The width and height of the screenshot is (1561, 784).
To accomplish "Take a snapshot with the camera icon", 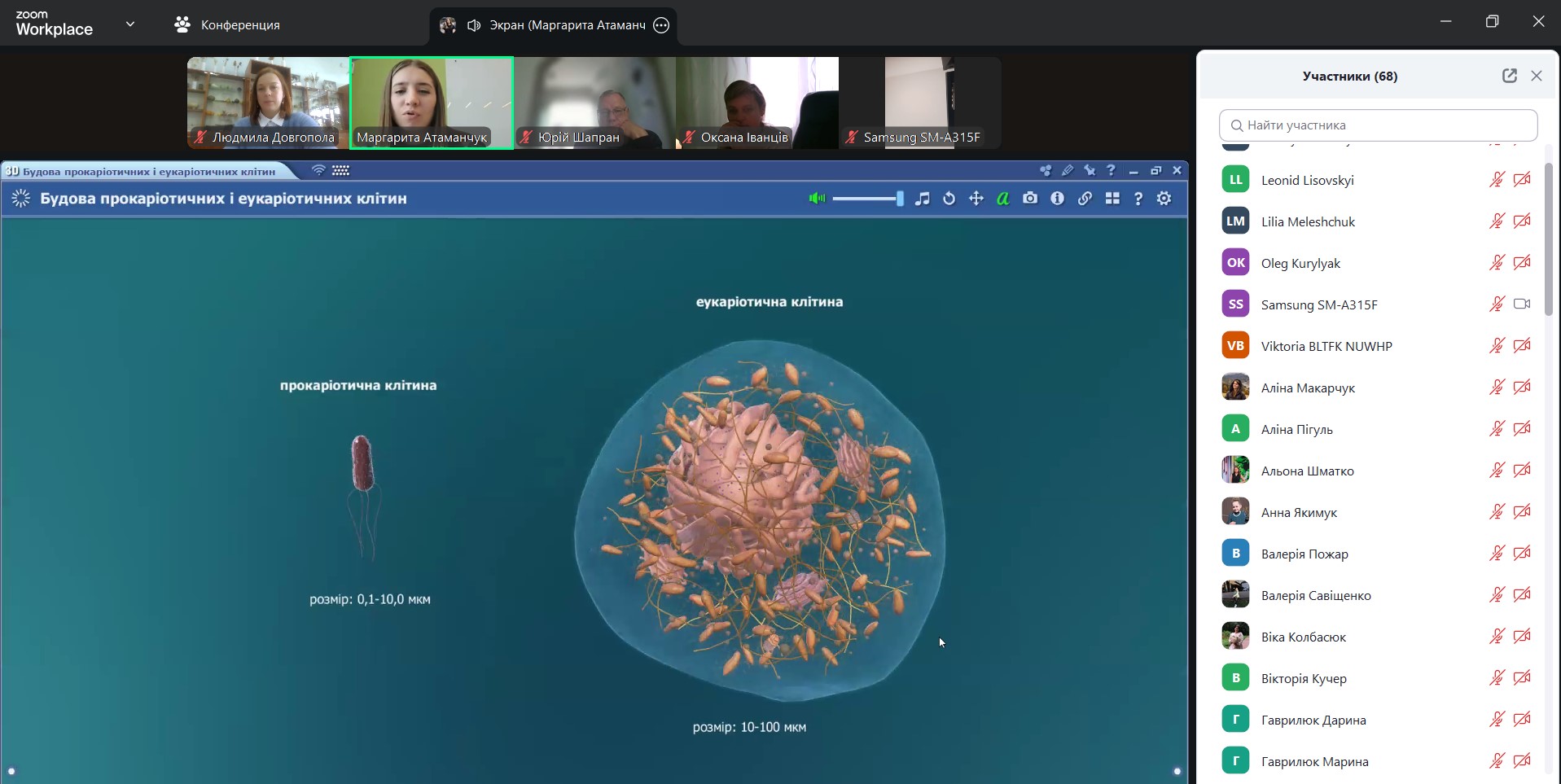I will 1030,199.
